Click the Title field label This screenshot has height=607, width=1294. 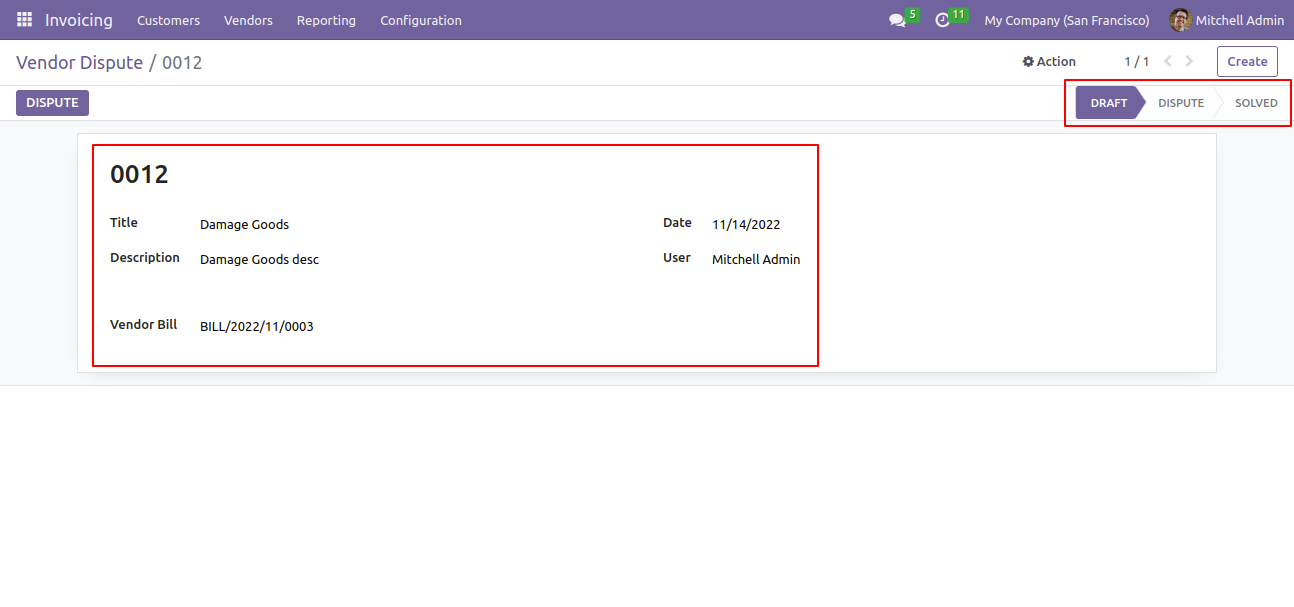(124, 223)
